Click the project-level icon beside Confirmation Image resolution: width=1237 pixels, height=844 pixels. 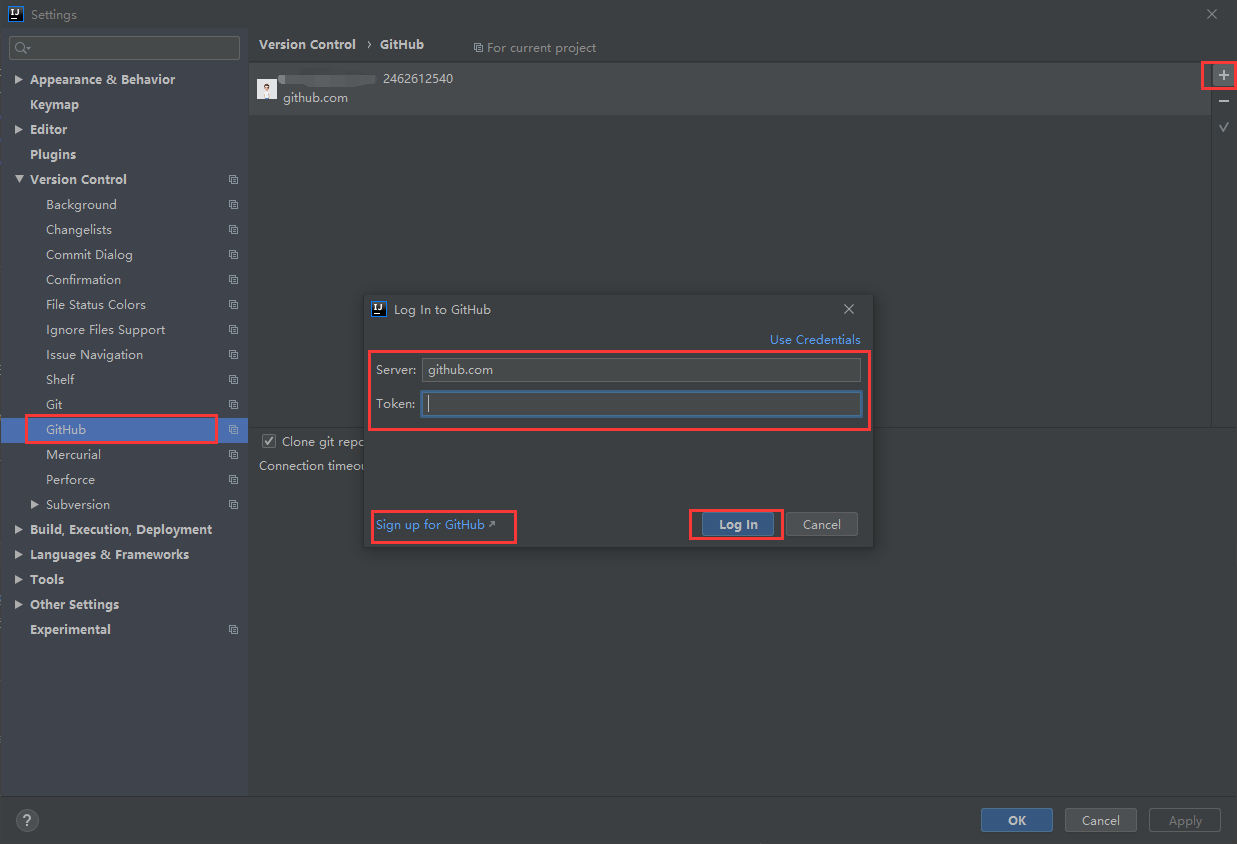point(233,280)
